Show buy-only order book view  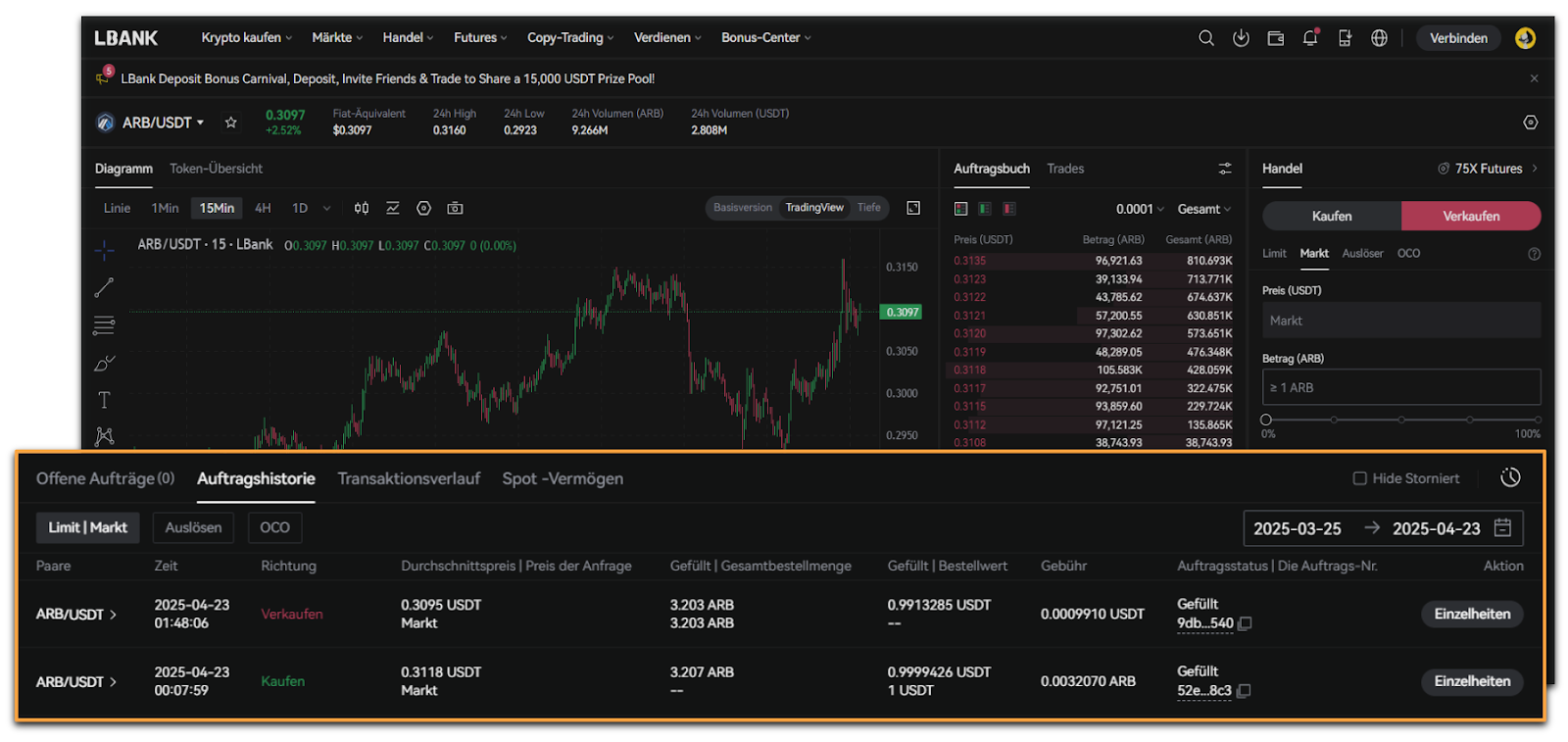[x=985, y=209]
